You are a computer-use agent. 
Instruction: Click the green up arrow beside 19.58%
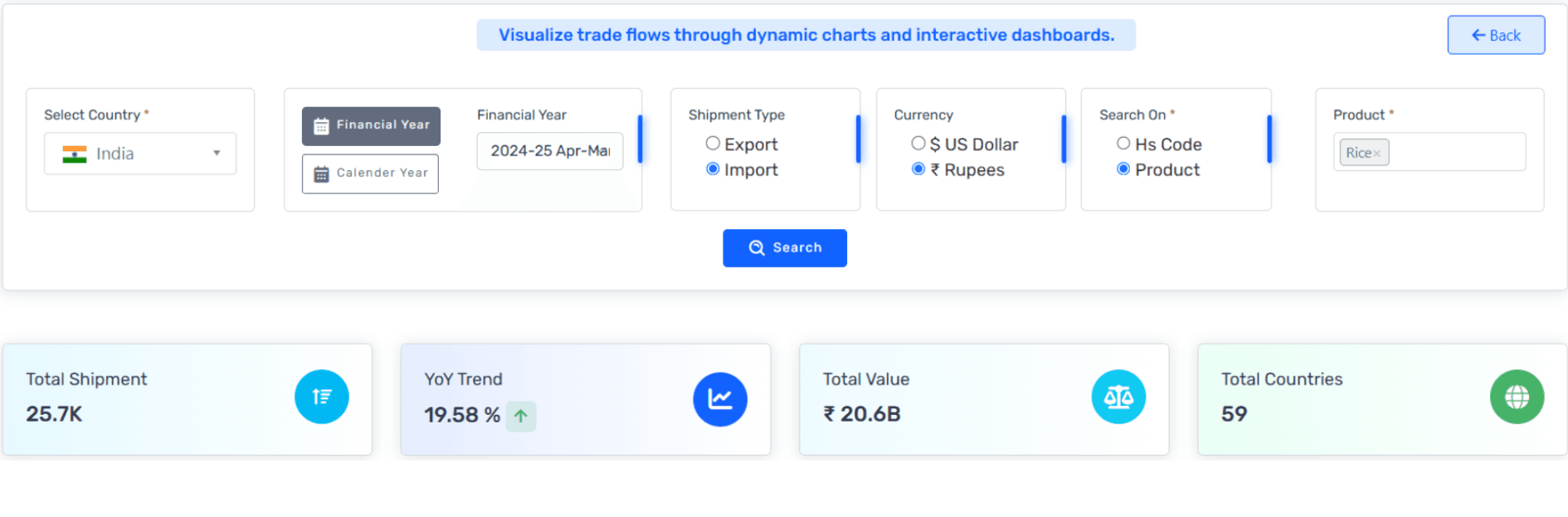tap(521, 416)
